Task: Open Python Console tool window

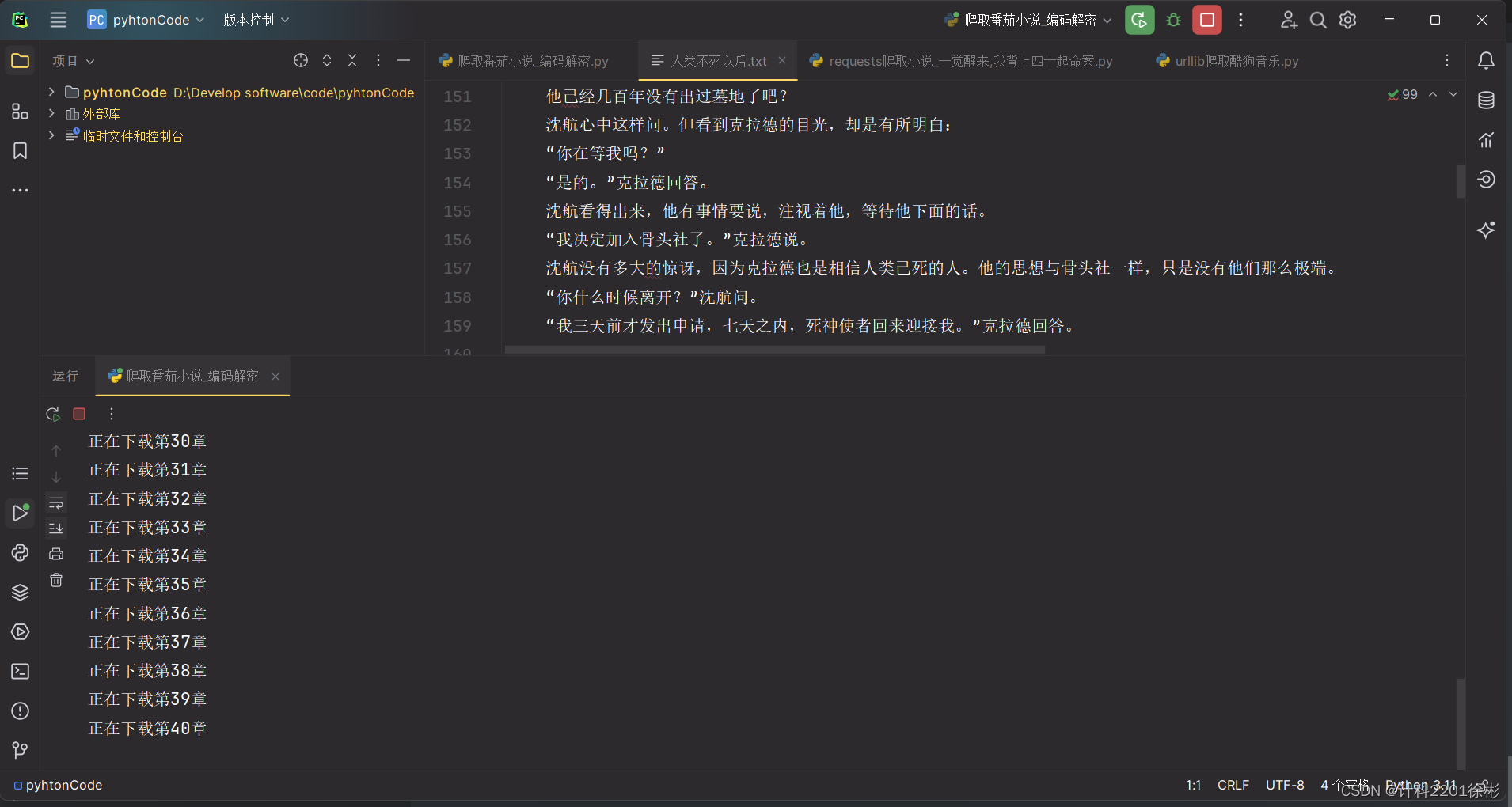Action: pos(21,553)
